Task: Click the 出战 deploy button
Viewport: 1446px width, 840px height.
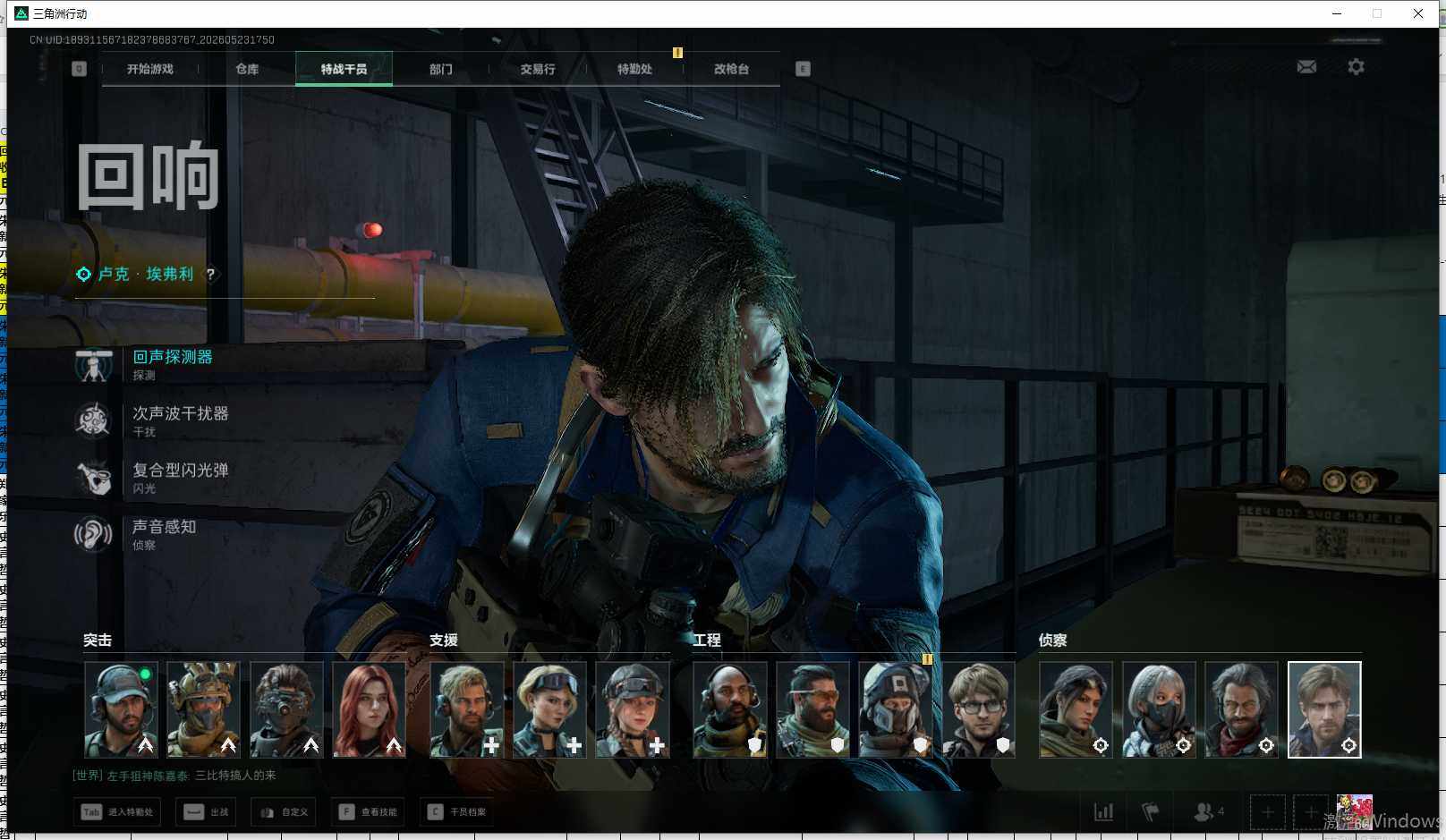Action: coord(207,812)
